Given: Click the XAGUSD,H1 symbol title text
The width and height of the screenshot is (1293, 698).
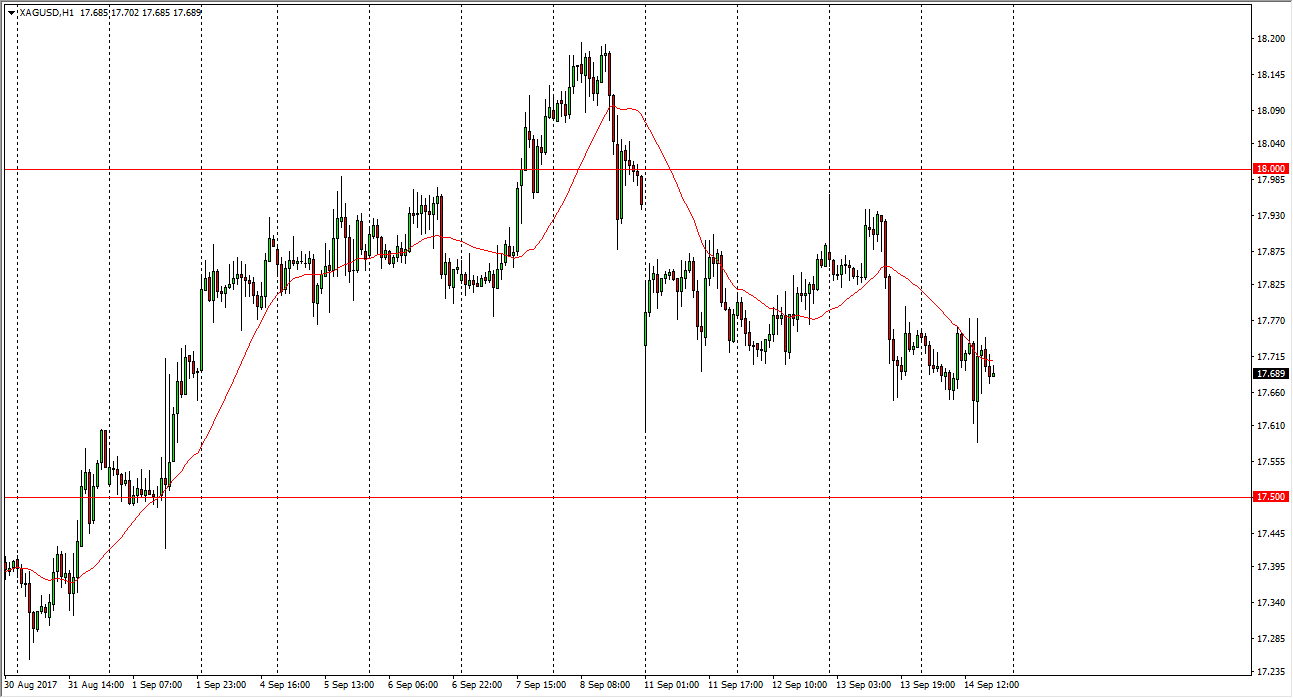Looking at the screenshot, I should (46, 13).
